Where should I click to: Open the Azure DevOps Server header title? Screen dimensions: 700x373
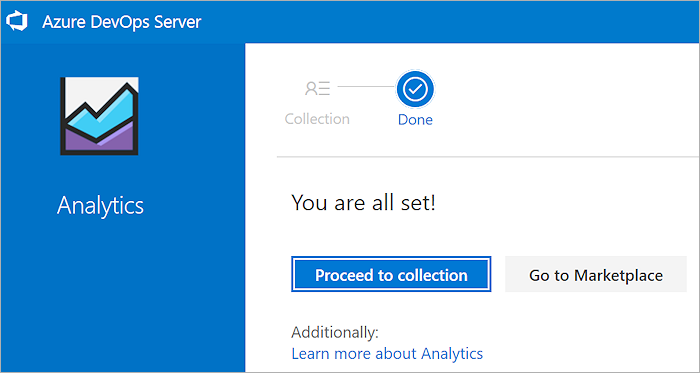[x=121, y=22]
